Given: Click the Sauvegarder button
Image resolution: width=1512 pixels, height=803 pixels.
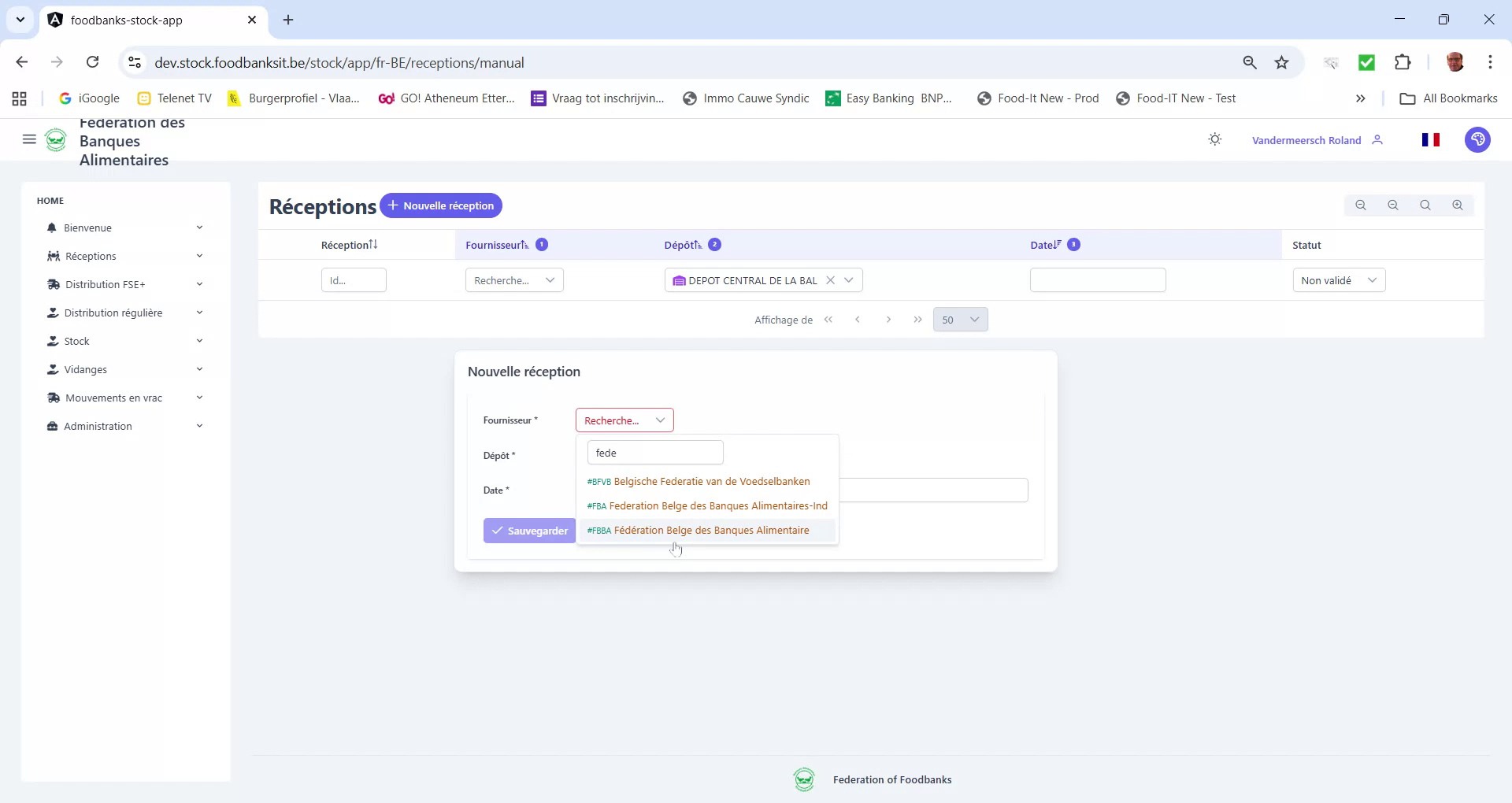Looking at the screenshot, I should (x=530, y=531).
